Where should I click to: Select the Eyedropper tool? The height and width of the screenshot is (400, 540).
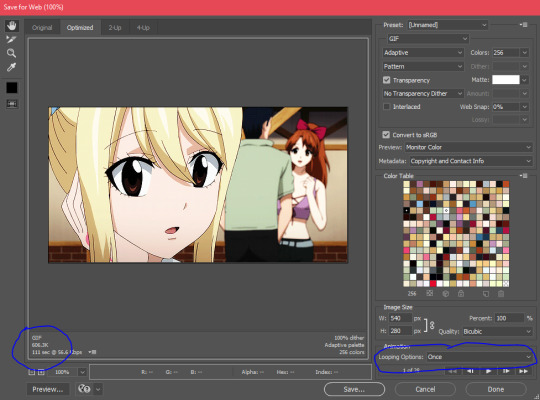click(11, 67)
